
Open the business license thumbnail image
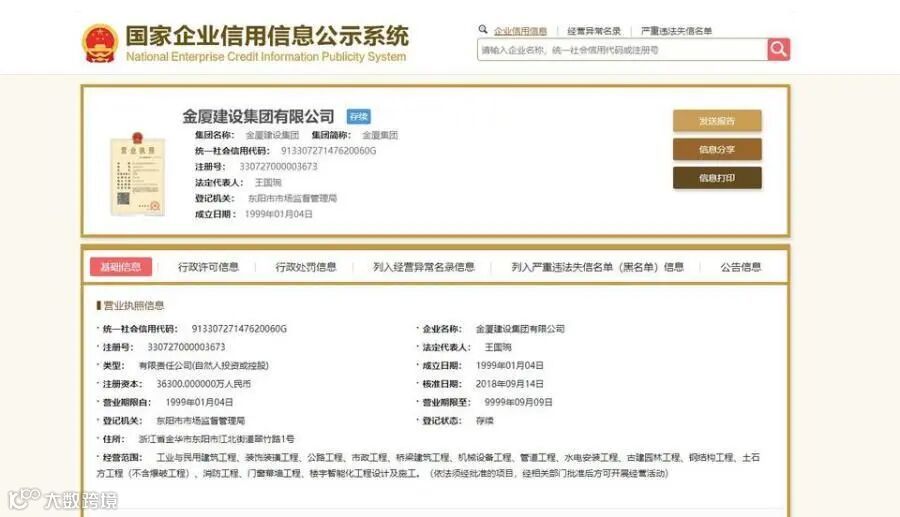pyautogui.click(x=137, y=174)
